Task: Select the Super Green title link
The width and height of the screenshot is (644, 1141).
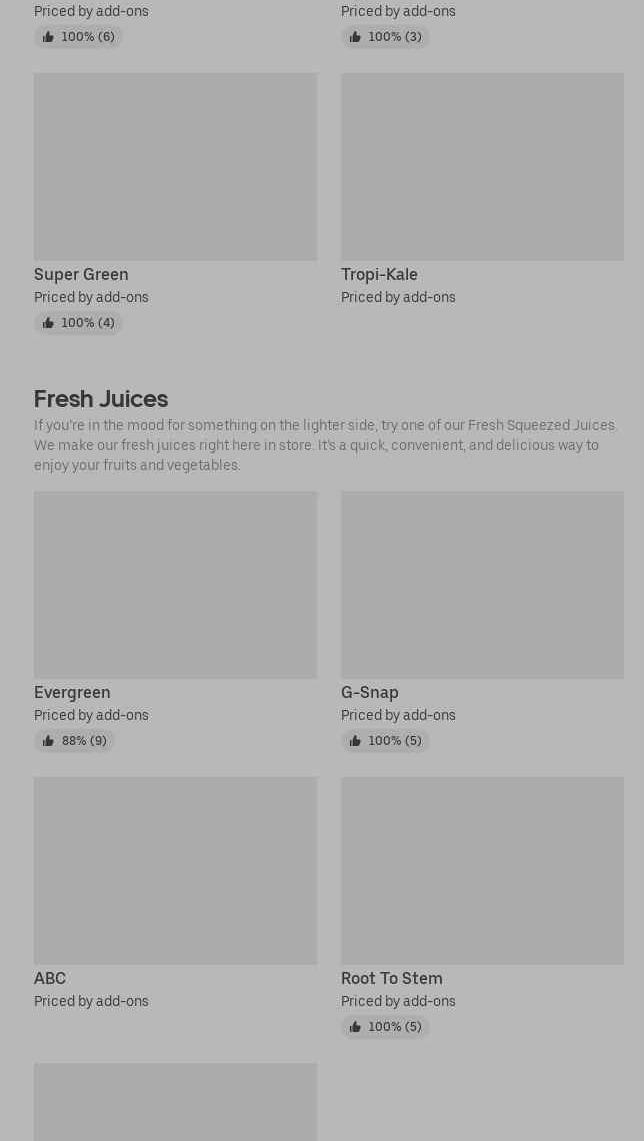Action: tap(81, 274)
